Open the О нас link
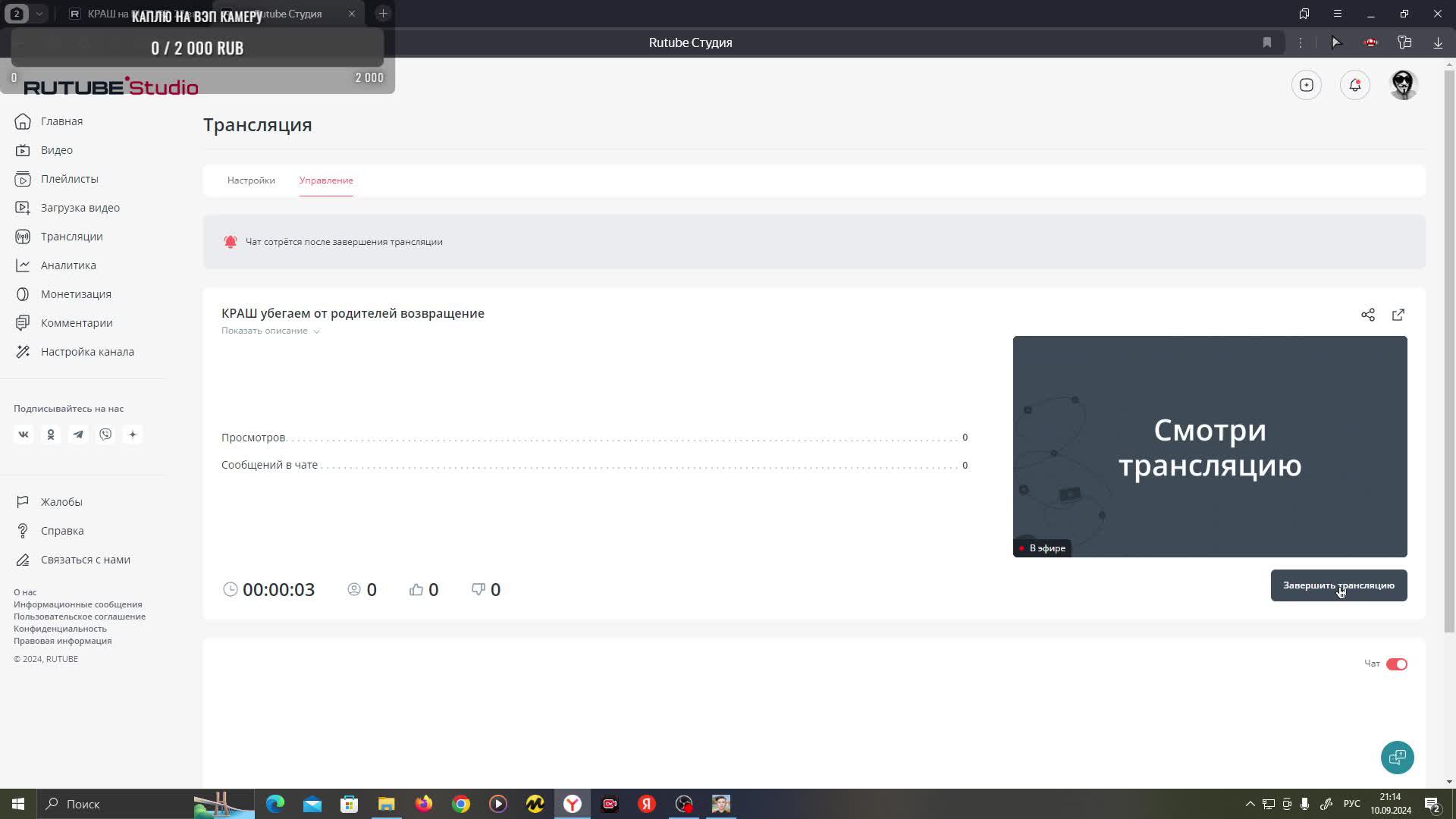This screenshot has height=819, width=1456. point(25,592)
